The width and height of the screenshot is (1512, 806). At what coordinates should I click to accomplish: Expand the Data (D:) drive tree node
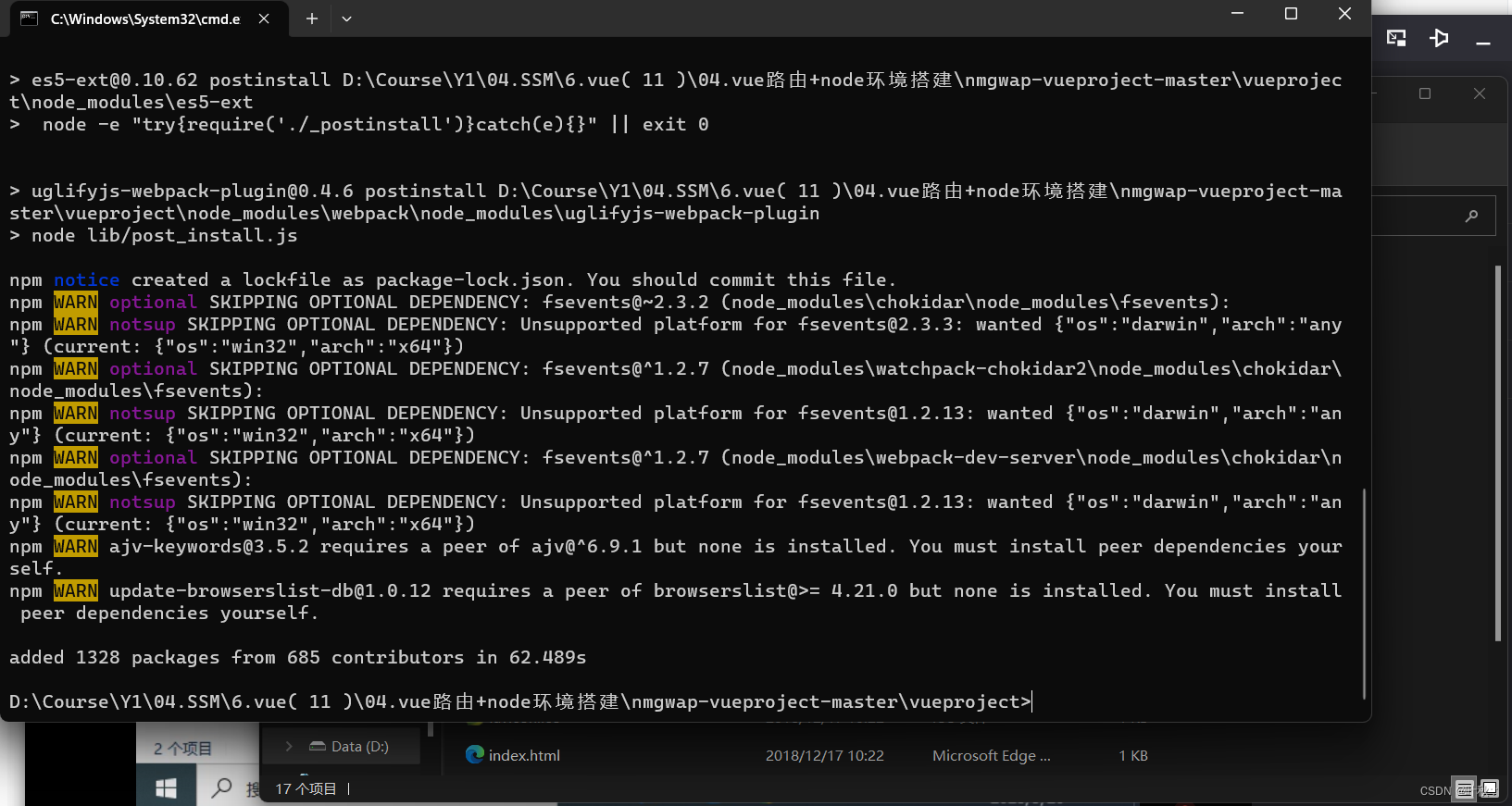click(x=289, y=746)
